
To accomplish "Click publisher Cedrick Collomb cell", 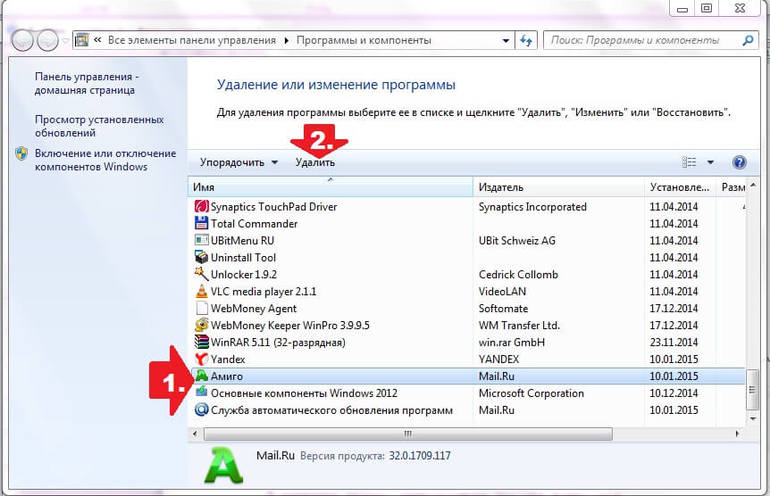I will [519, 275].
